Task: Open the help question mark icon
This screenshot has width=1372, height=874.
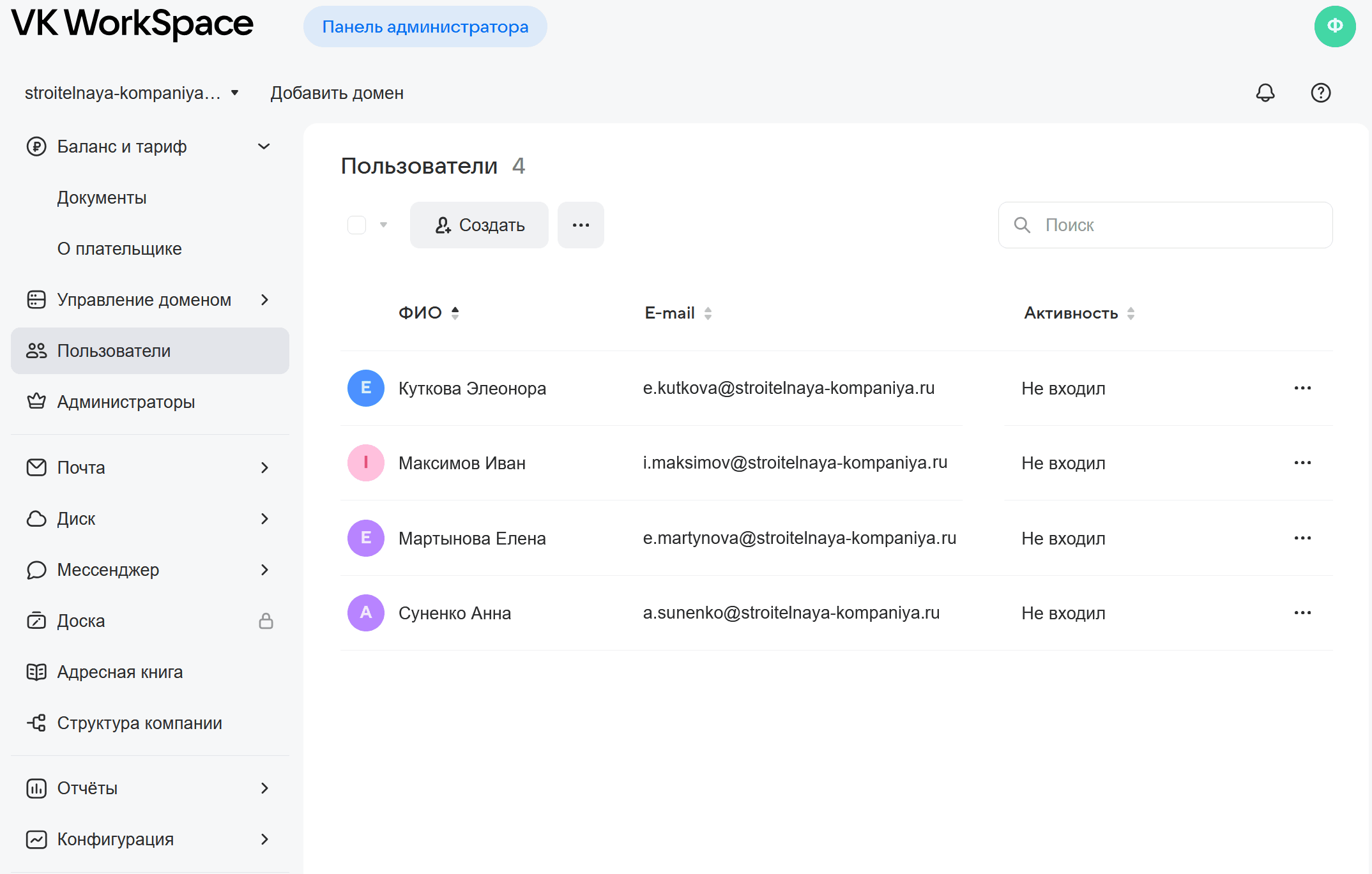Action: click(1320, 93)
